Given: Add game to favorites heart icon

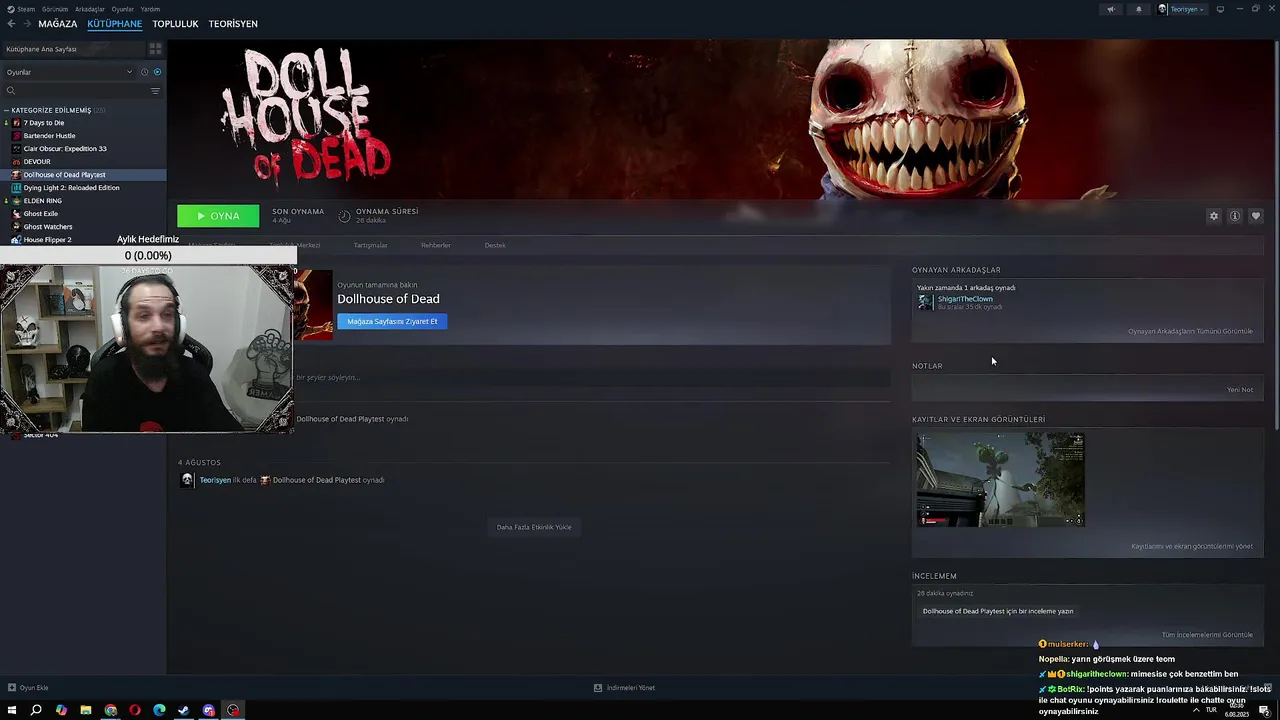Looking at the screenshot, I should point(1256,216).
